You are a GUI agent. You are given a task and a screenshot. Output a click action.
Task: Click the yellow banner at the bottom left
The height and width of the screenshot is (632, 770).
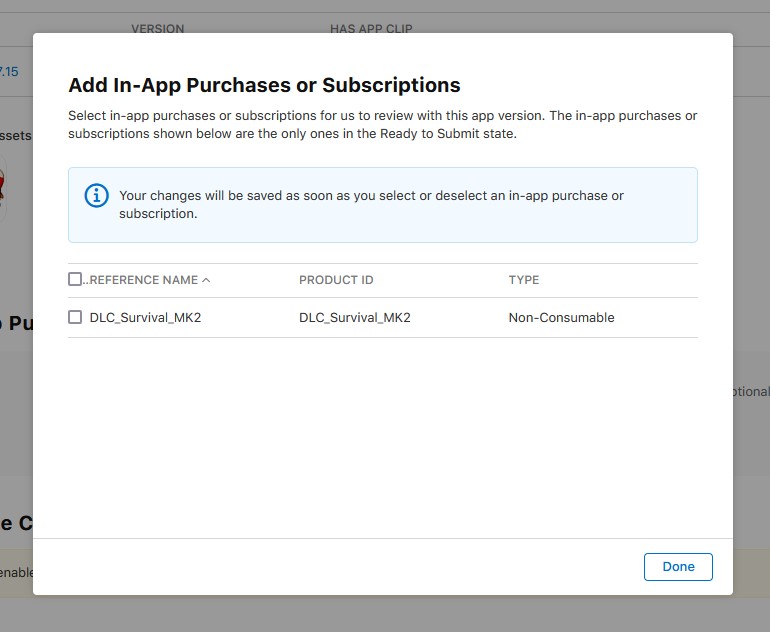[x=16, y=573]
